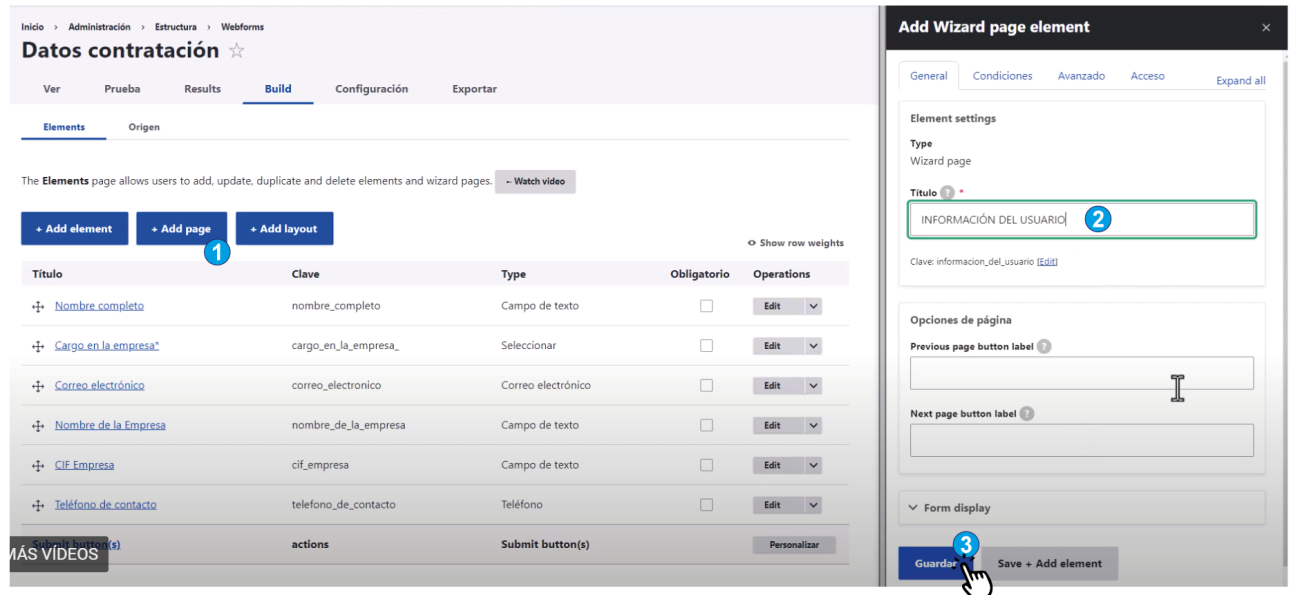The image size is (1300, 595).
Task: Select the Avanzado tab in dialog
Action: click(1081, 76)
